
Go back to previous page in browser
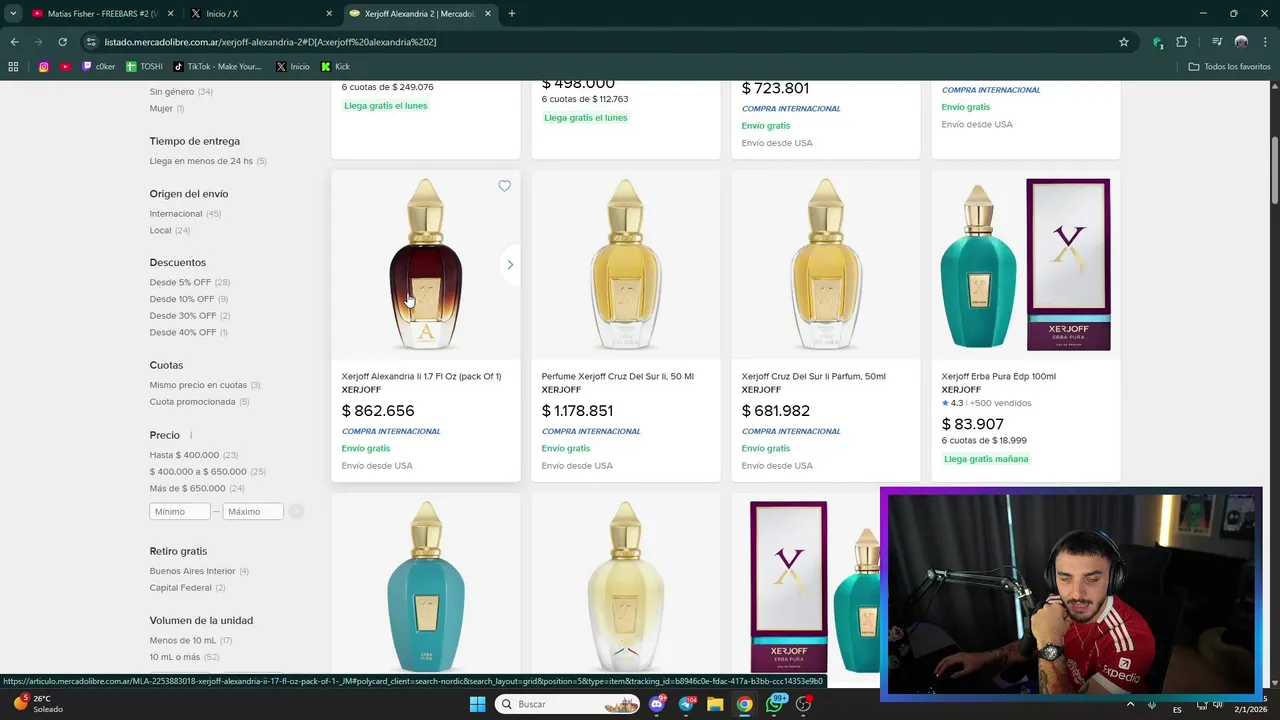pyautogui.click(x=14, y=42)
